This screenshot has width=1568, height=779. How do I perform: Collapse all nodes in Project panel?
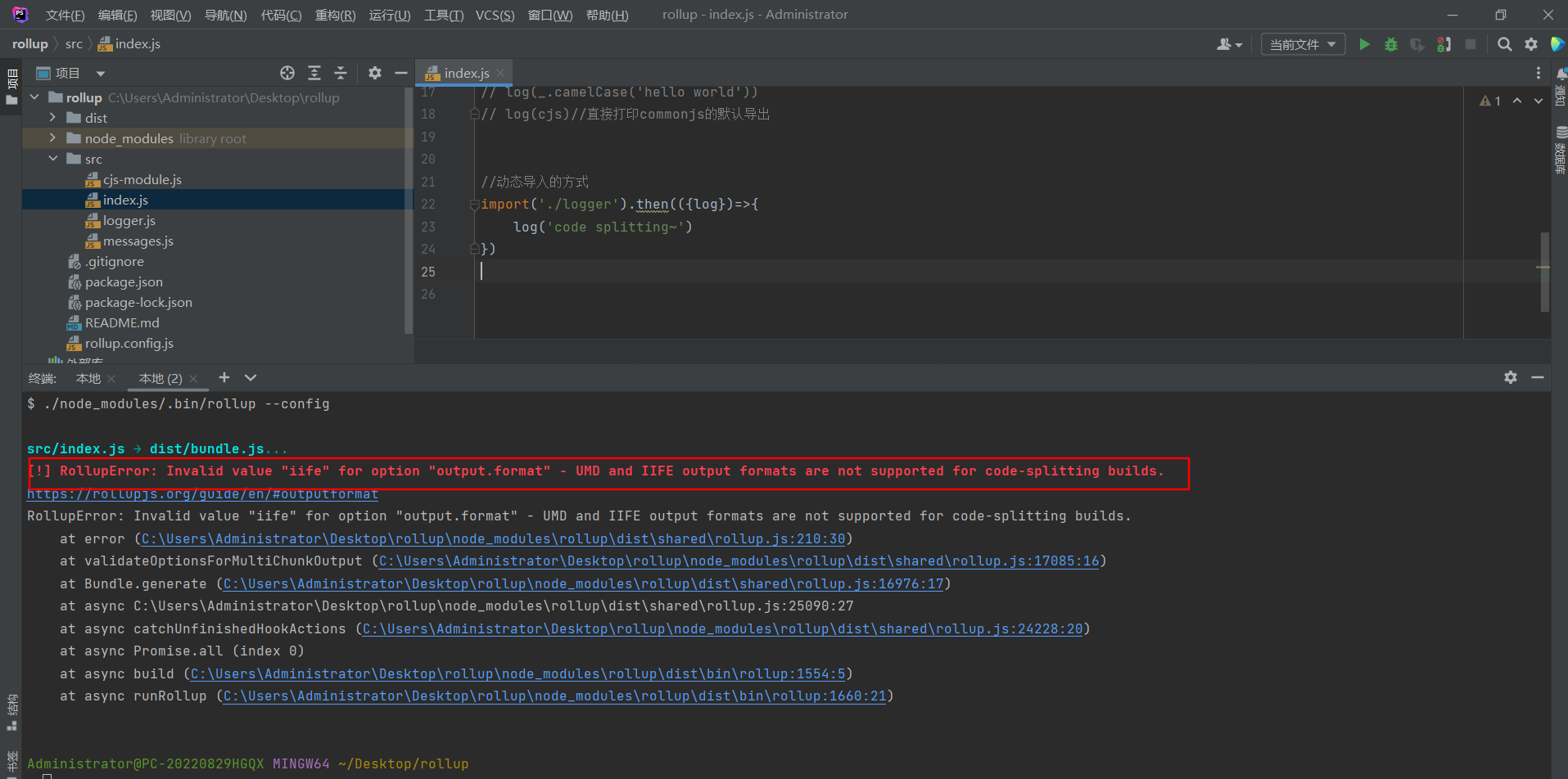[341, 73]
